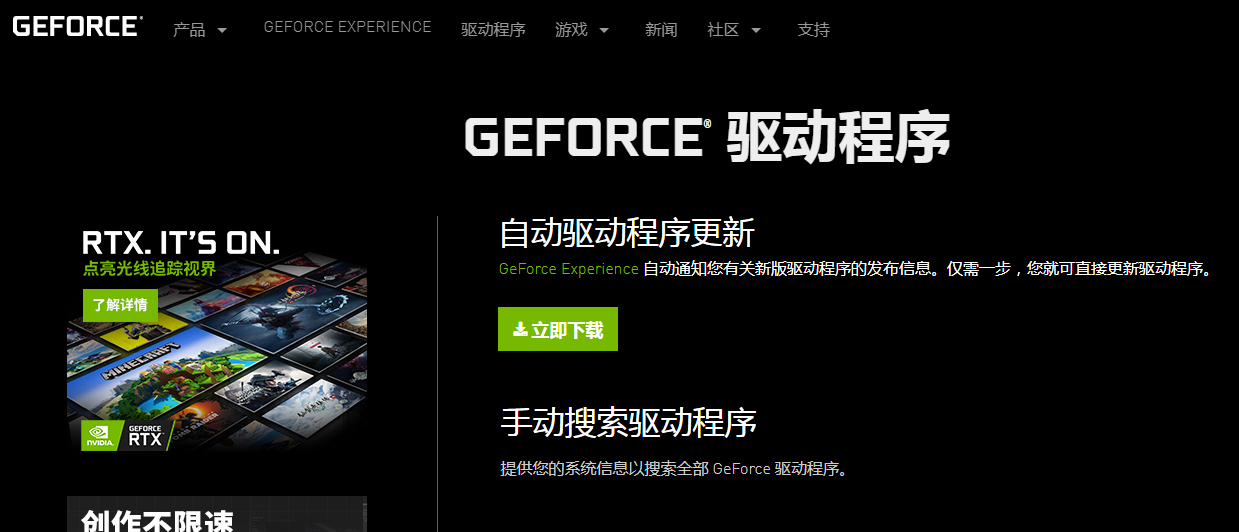Follow the green GeForce Experience text link
Viewport: 1239px width, 532px height.
[x=568, y=269]
